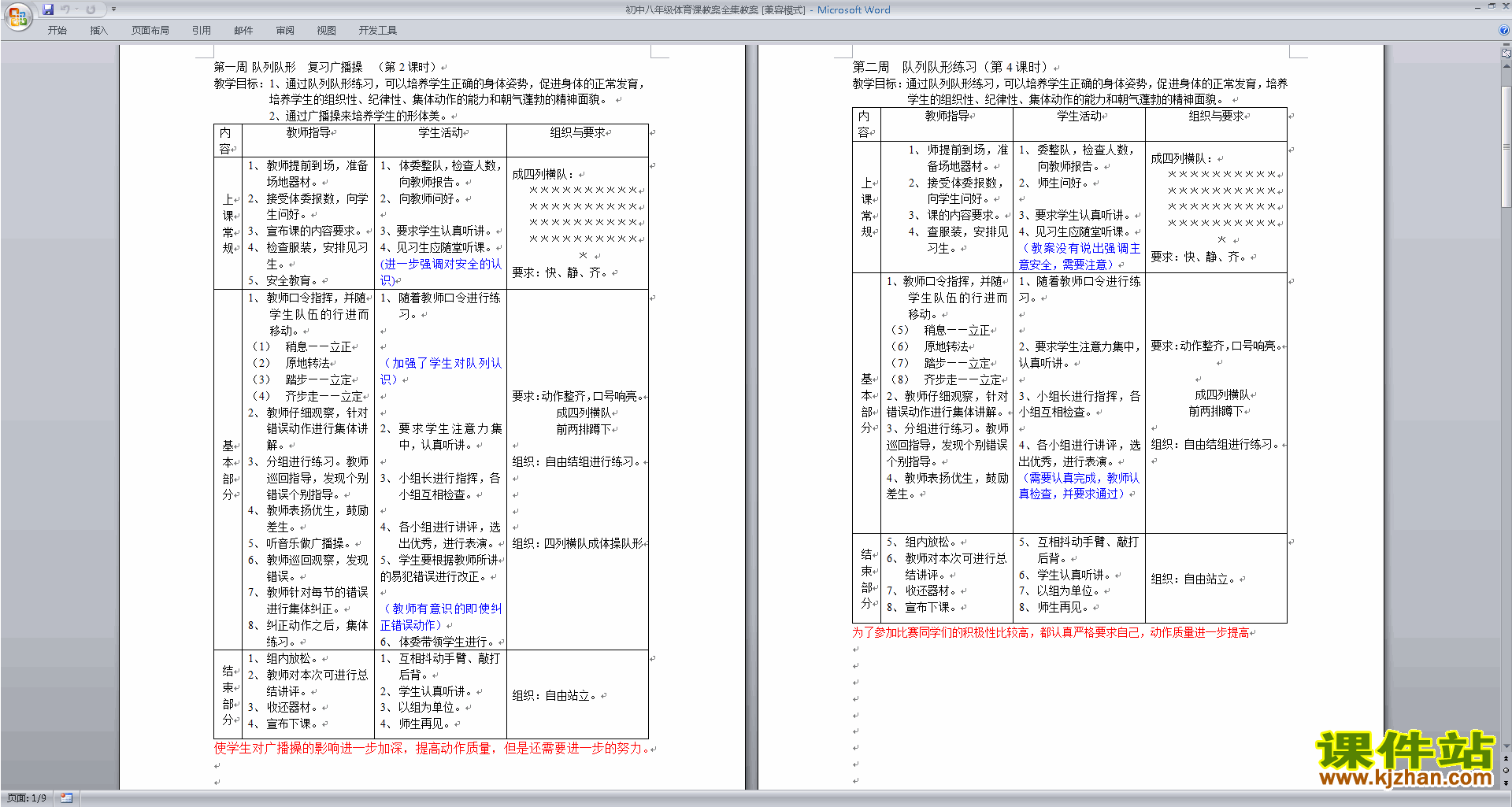Screen dimensions: 1512x807
Task: Toggle the ruler icon above scrollbar
Action: coord(1506,54)
